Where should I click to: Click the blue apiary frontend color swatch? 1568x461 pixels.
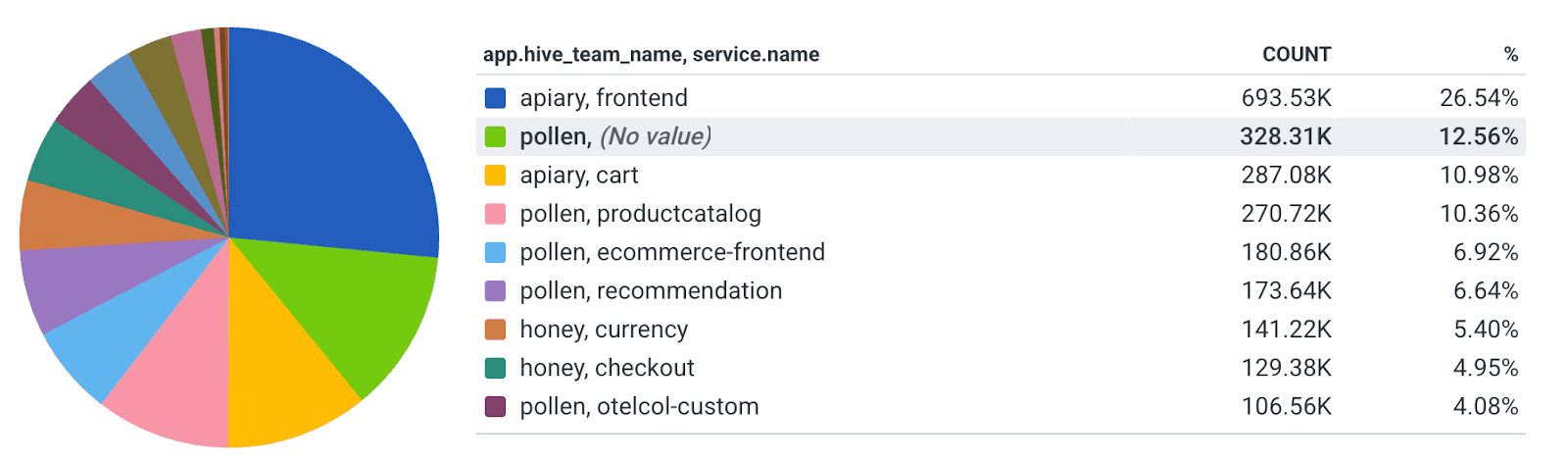(x=495, y=98)
